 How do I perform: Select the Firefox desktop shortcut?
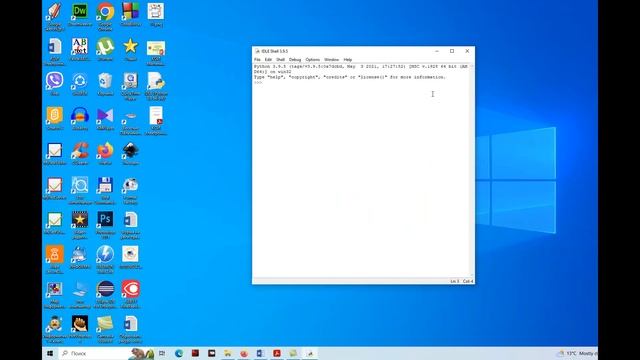coord(105,153)
